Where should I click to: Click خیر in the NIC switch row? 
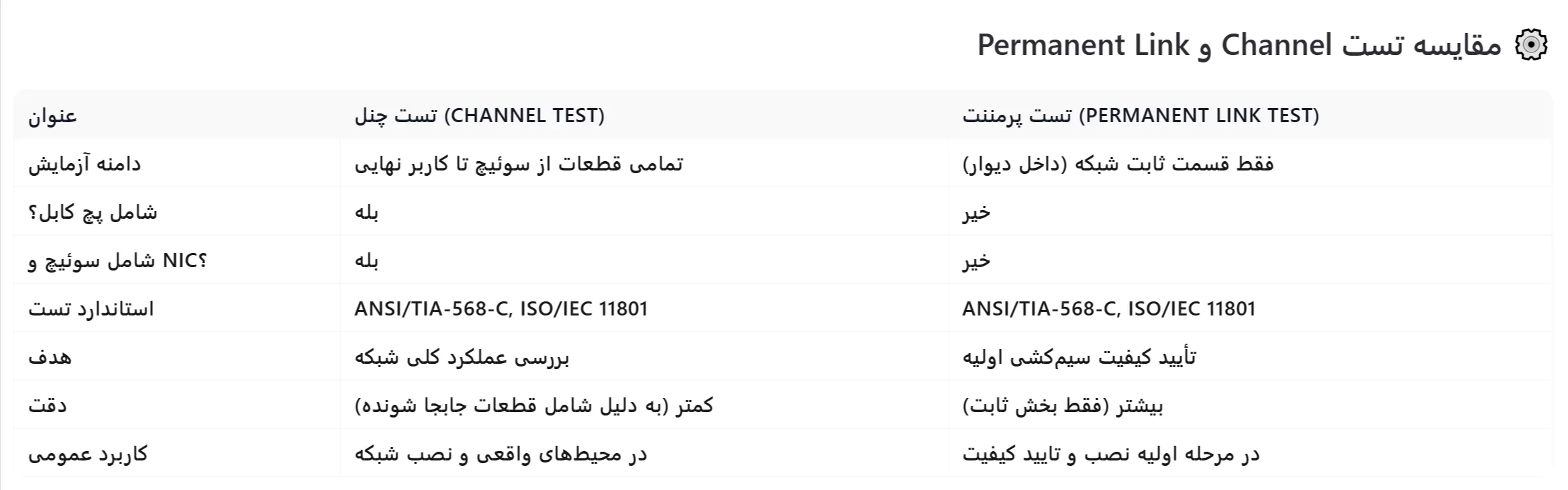click(x=976, y=260)
